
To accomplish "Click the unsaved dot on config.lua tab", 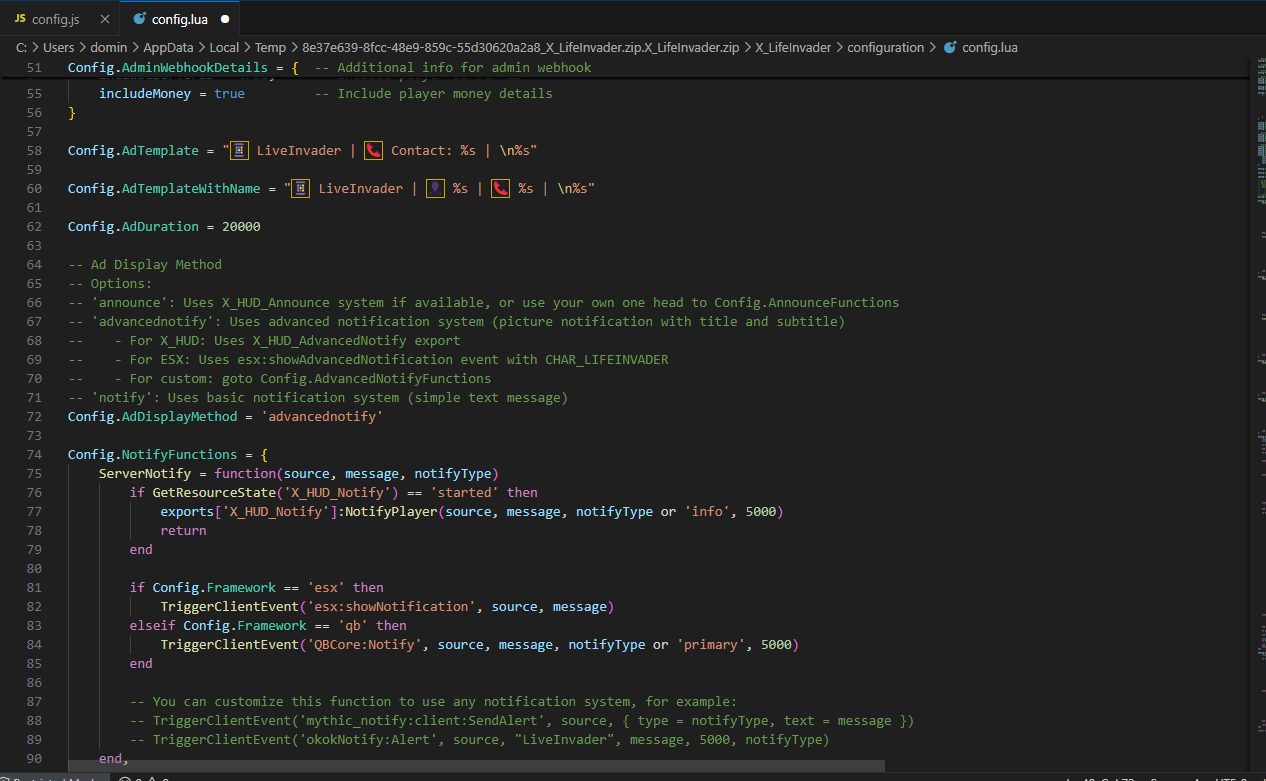I will click(224, 19).
